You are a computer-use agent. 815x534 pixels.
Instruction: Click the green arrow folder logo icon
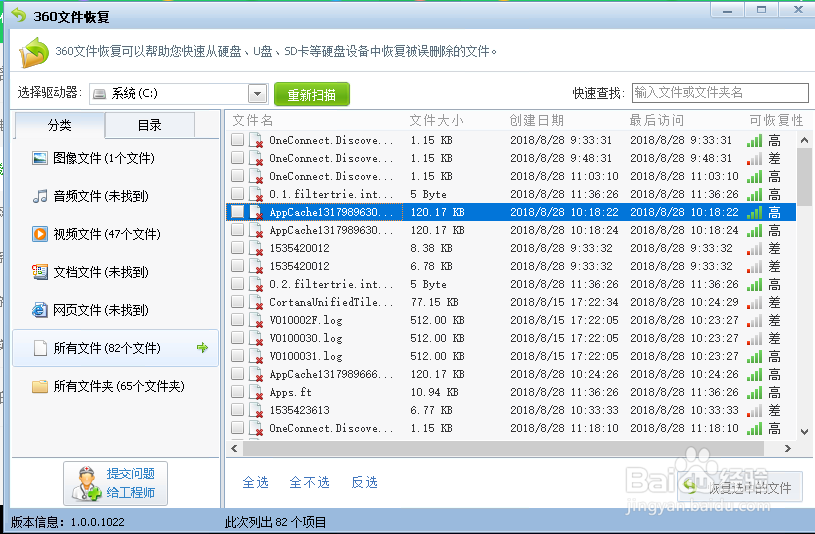click(x=34, y=52)
